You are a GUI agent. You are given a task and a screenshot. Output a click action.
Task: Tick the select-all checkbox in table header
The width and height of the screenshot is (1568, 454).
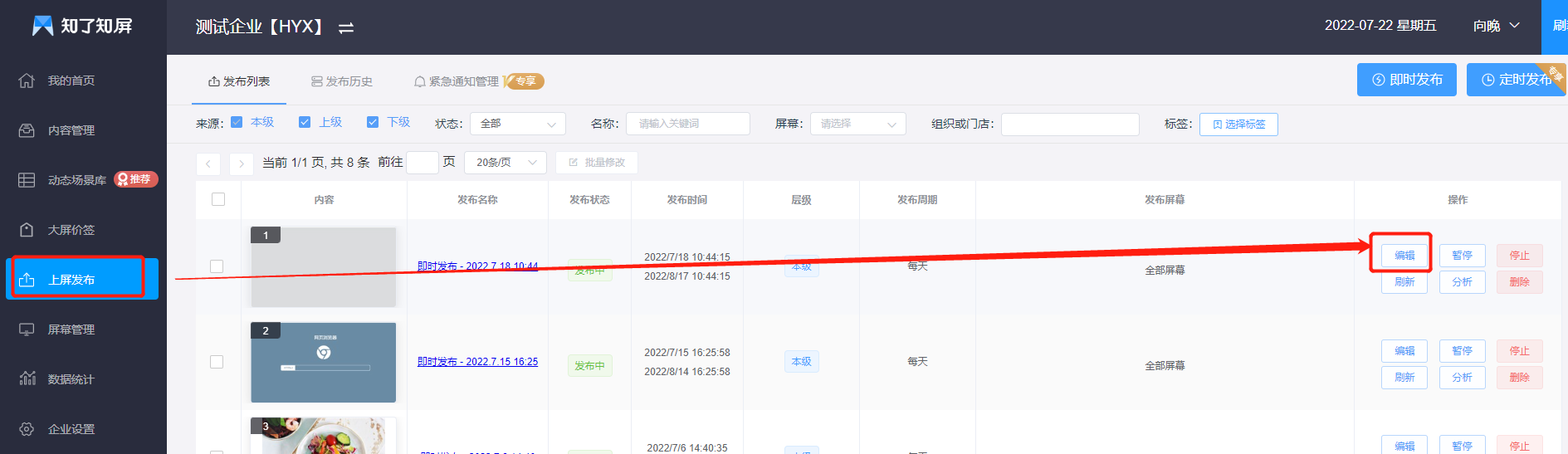(x=218, y=199)
